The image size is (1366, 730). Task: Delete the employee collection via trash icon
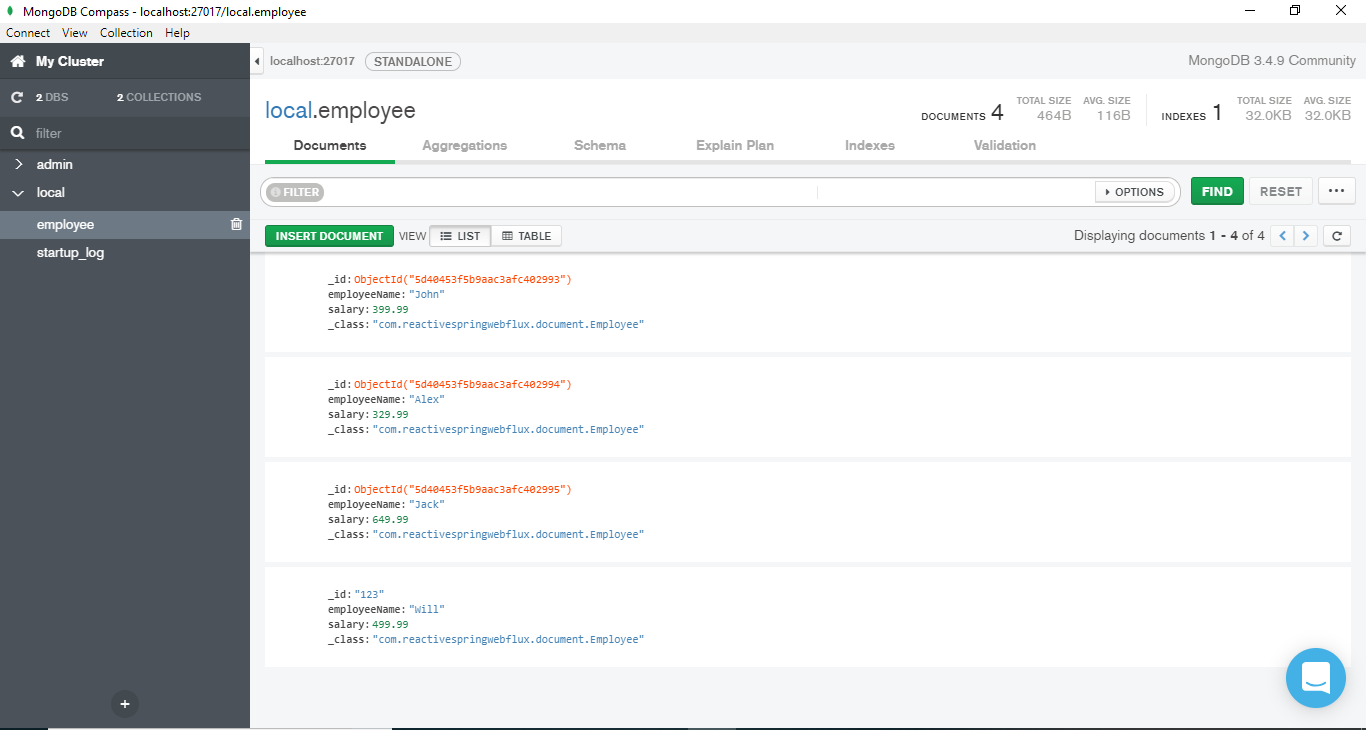point(236,224)
